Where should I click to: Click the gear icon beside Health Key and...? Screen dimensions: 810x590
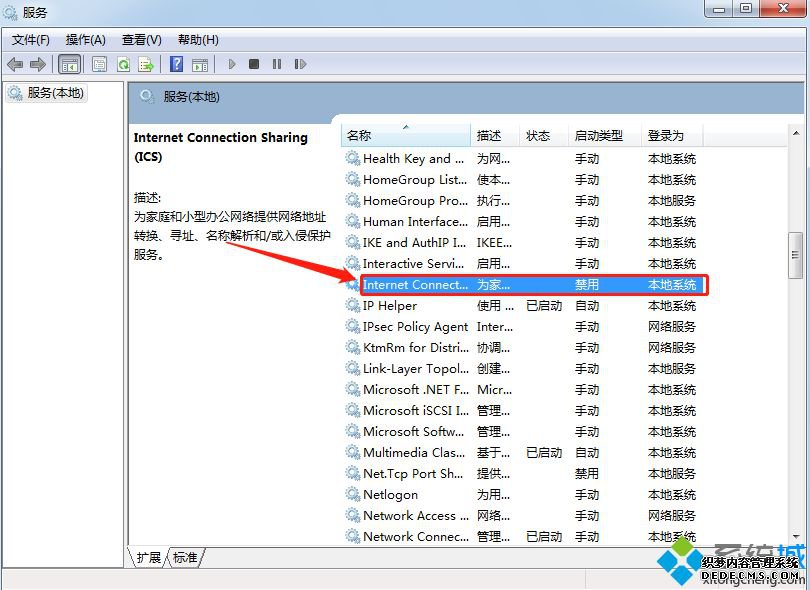(353, 159)
